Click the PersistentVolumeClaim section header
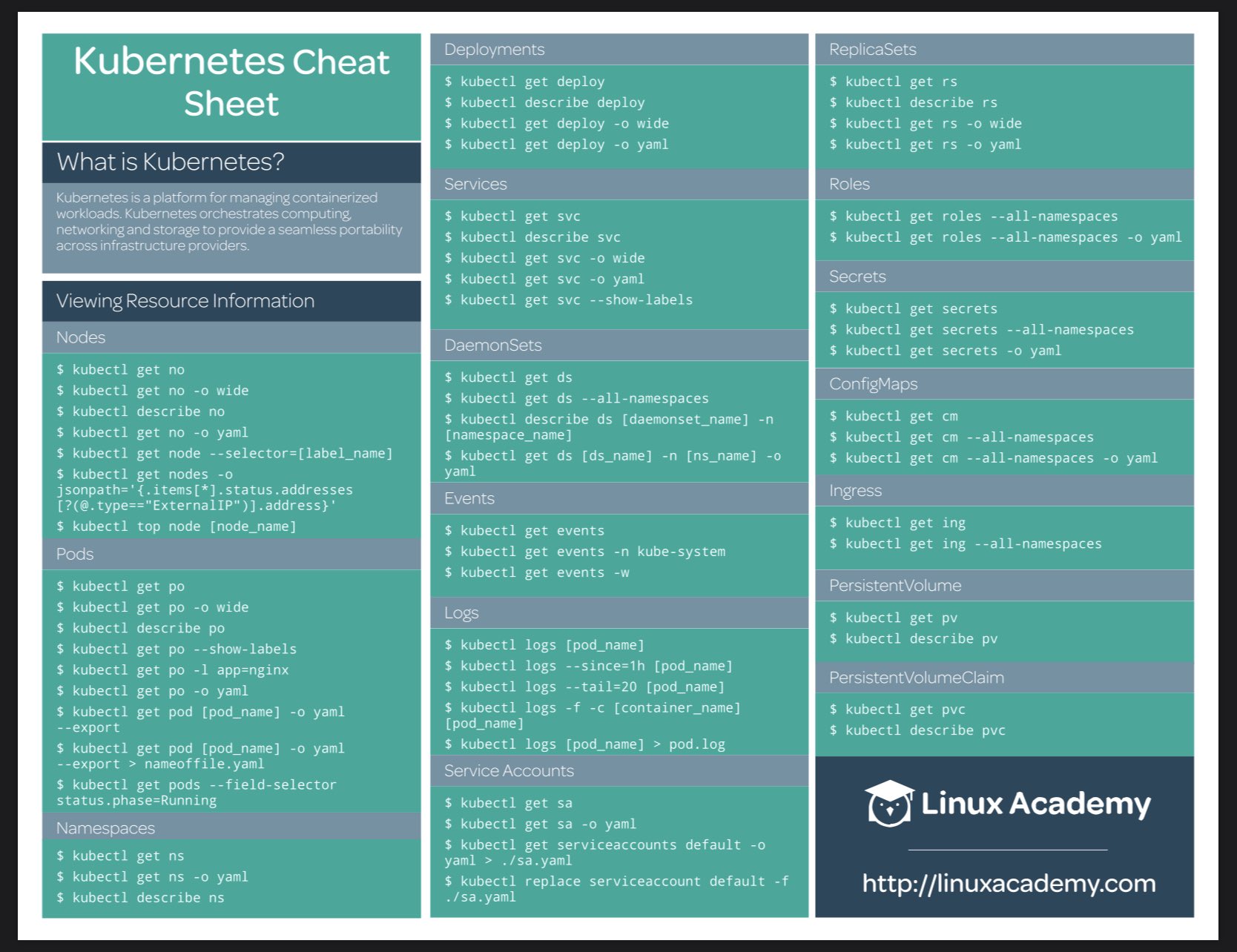 point(1005,678)
